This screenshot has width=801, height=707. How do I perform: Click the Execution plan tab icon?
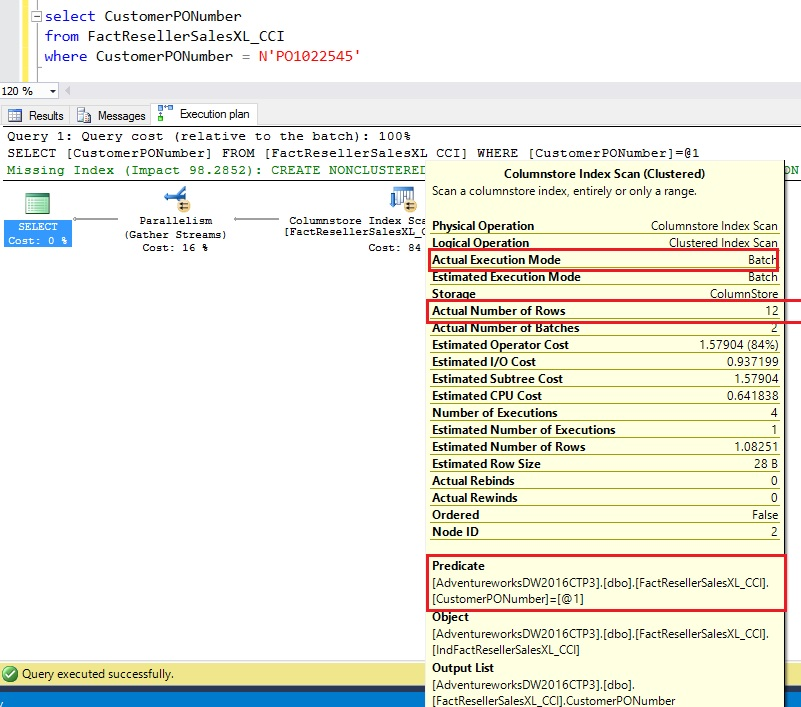tap(165, 114)
